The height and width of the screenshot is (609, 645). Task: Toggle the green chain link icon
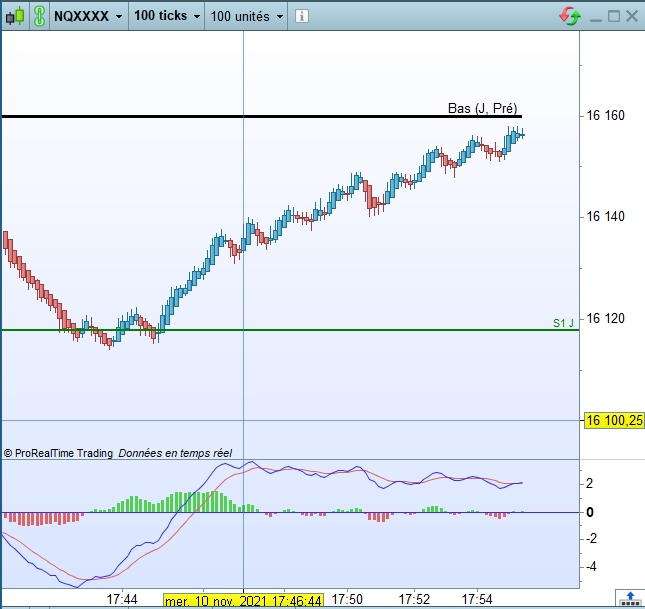click(x=39, y=16)
